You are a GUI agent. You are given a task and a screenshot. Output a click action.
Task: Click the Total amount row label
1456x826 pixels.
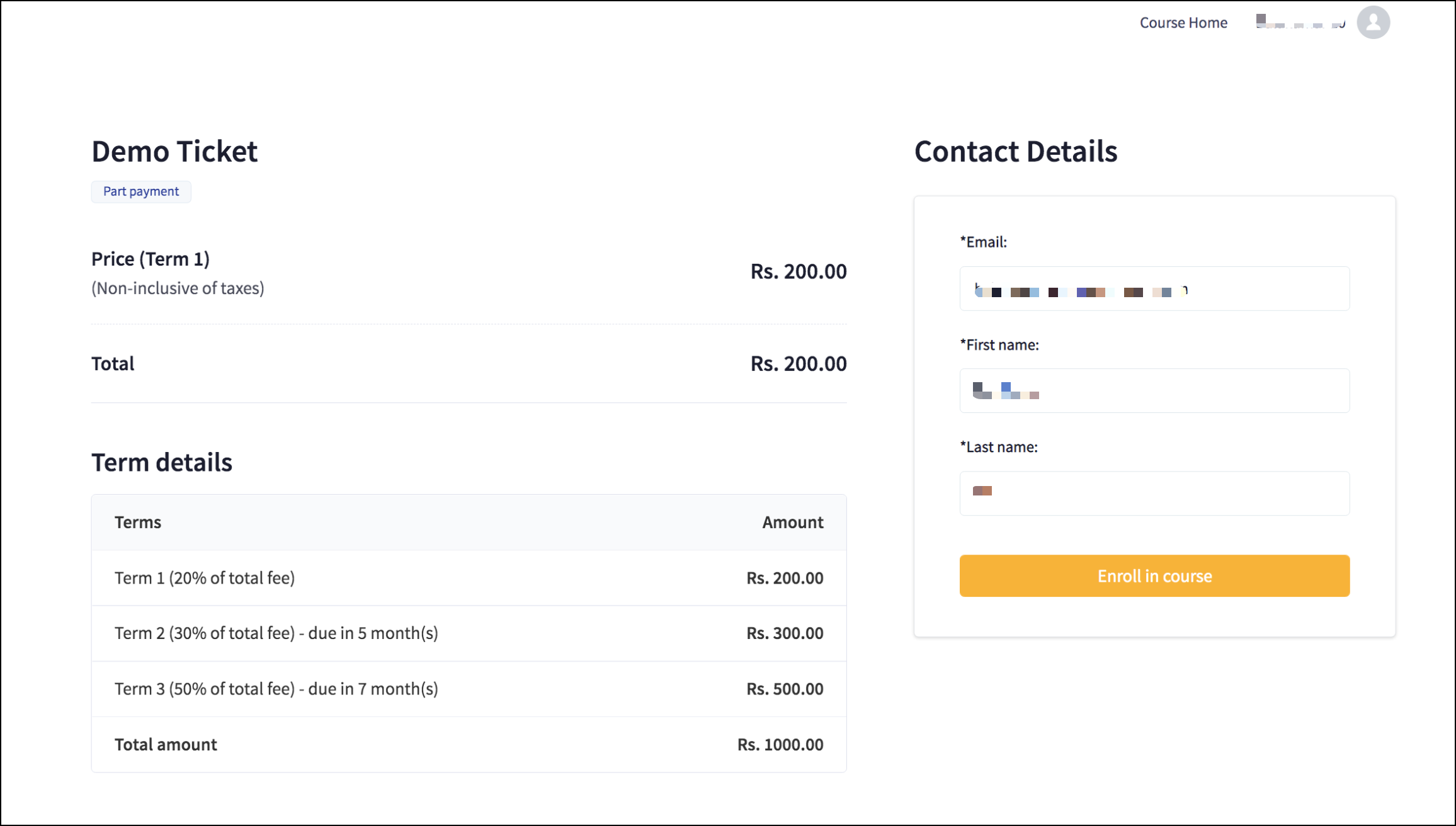click(166, 744)
